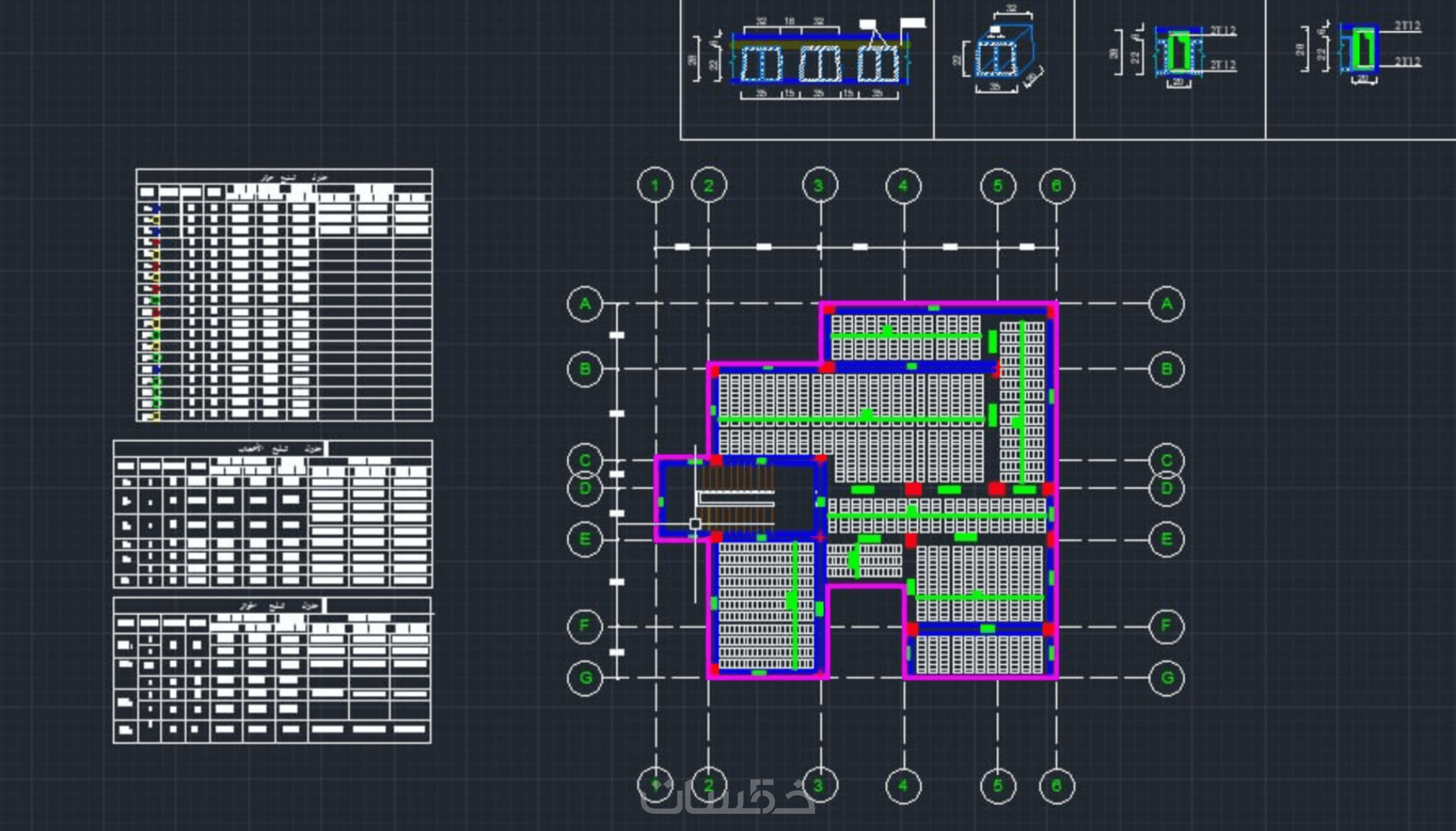Select grid bubble A right of the plan
This screenshot has width=1456, height=831.
1167,303
